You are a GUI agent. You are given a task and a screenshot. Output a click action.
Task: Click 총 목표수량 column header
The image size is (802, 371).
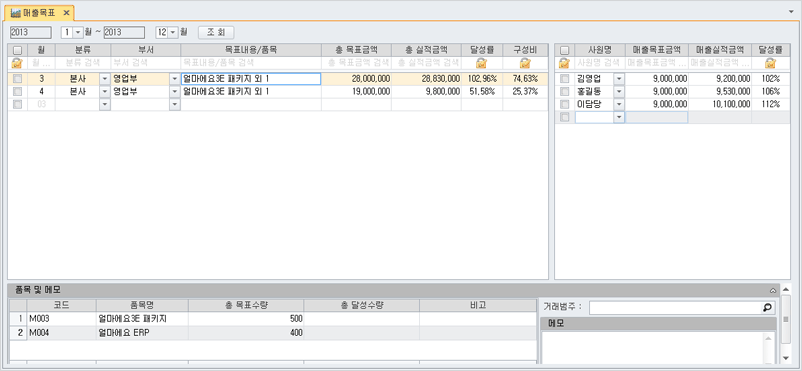click(246, 305)
